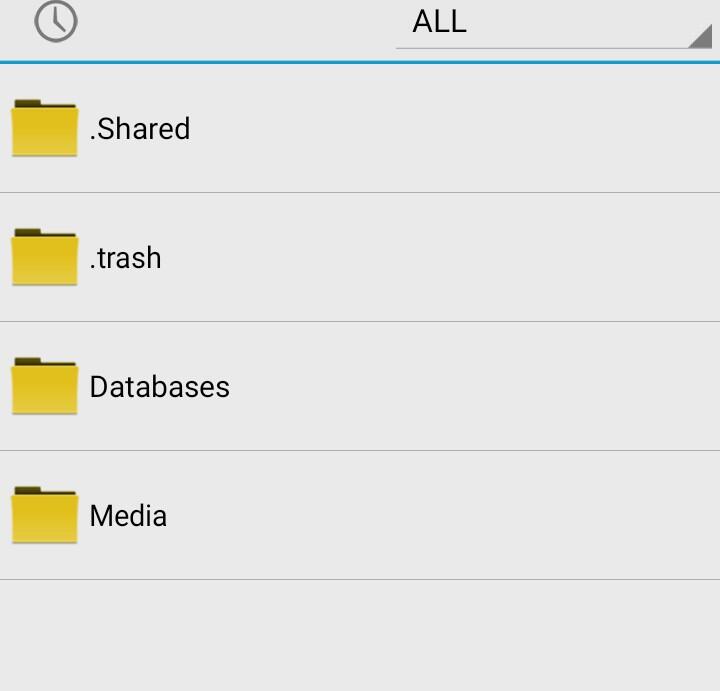Tap the ALL label text
This screenshot has height=691, width=720.
coord(440,22)
